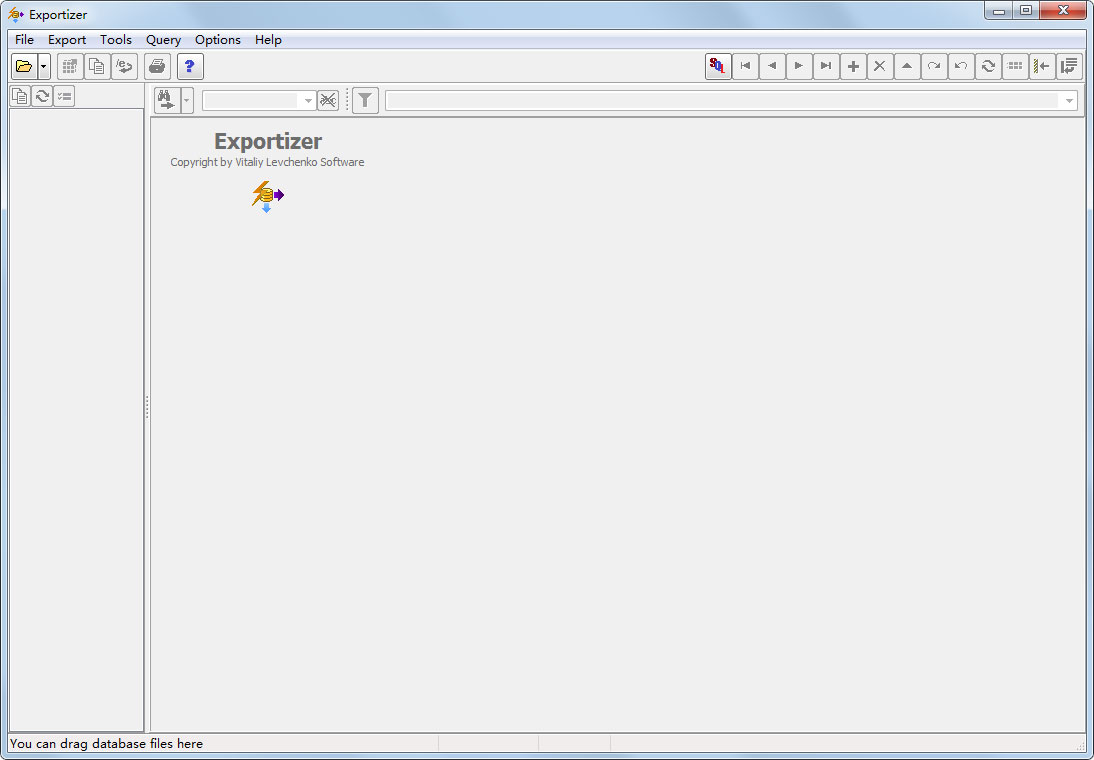Open the filter combo box dropdown
Image resolution: width=1094 pixels, height=760 pixels.
tap(308, 100)
